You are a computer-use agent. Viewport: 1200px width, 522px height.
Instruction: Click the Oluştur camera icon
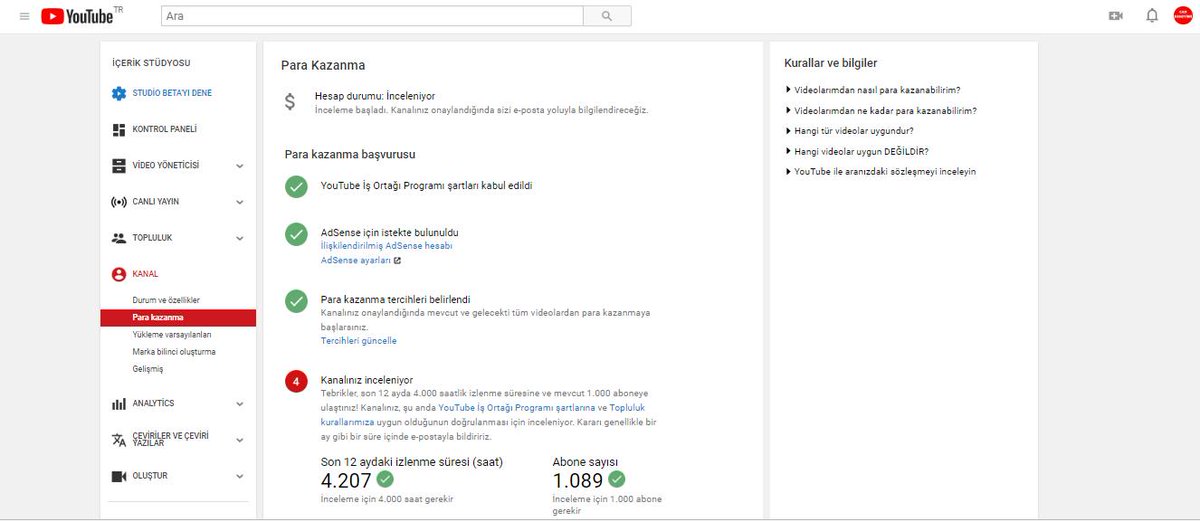pos(119,476)
